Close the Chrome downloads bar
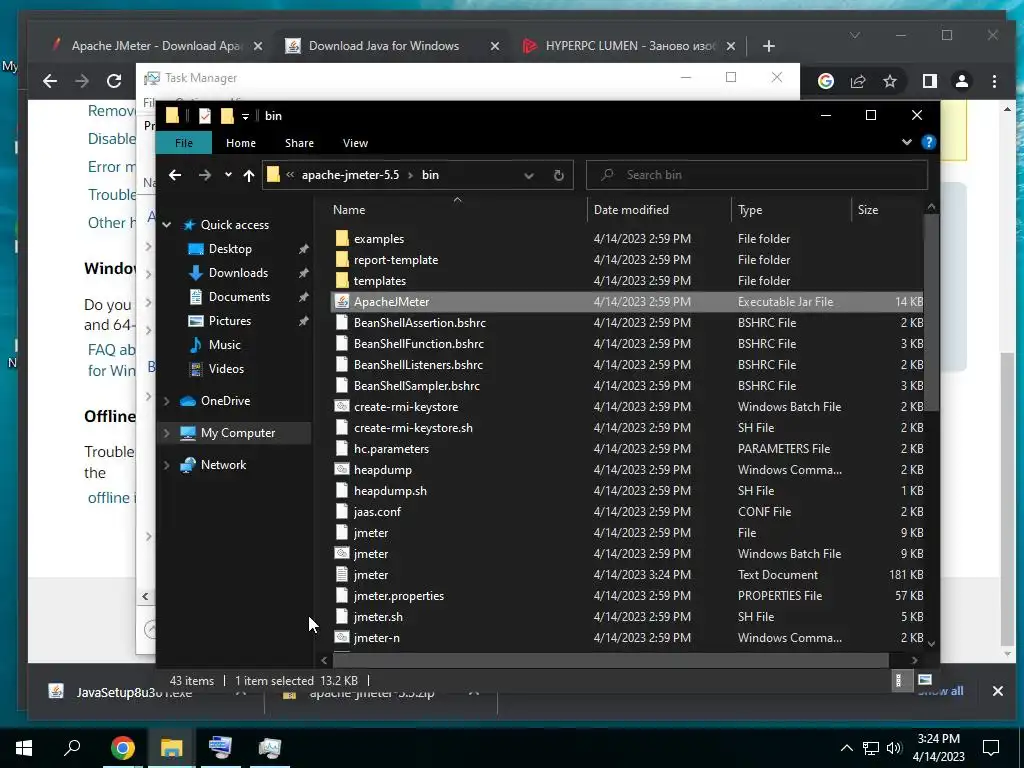The height and width of the screenshot is (768, 1024). click(997, 691)
